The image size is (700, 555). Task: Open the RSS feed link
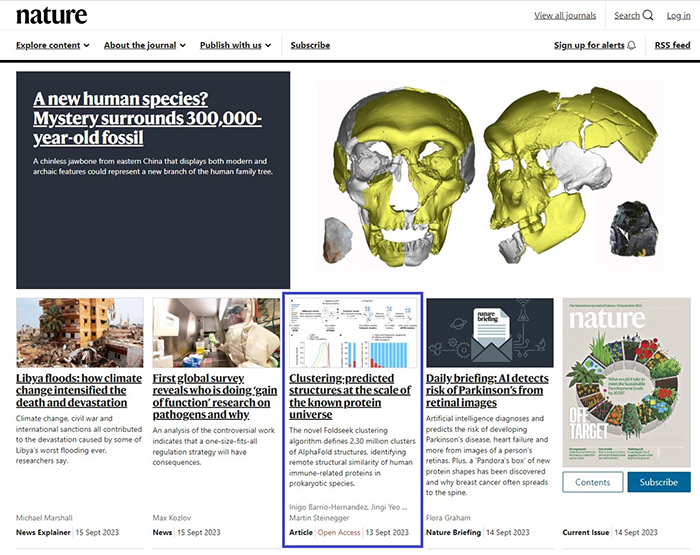[x=672, y=45]
